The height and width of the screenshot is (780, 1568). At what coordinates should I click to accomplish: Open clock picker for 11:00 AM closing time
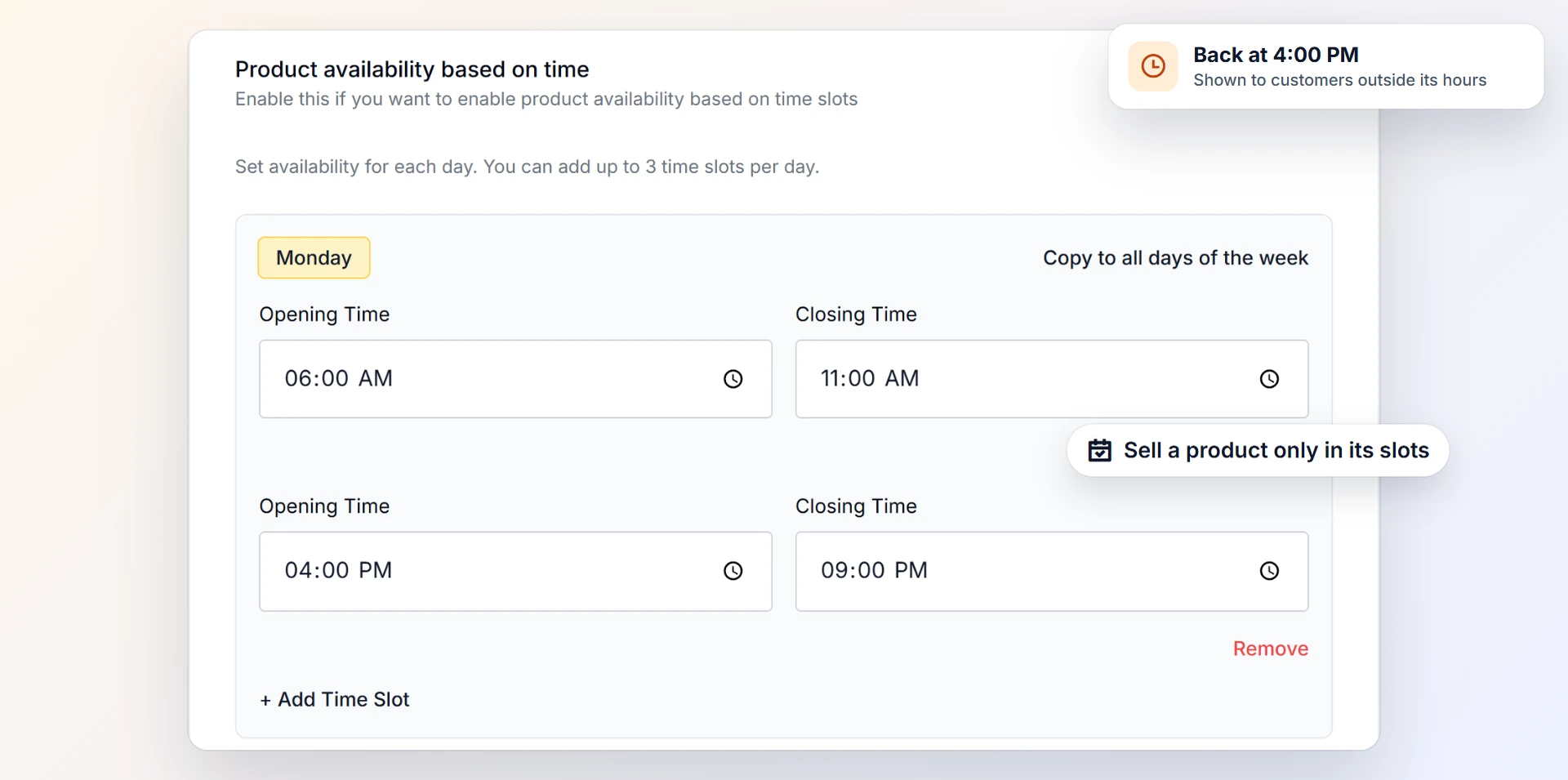1269,379
